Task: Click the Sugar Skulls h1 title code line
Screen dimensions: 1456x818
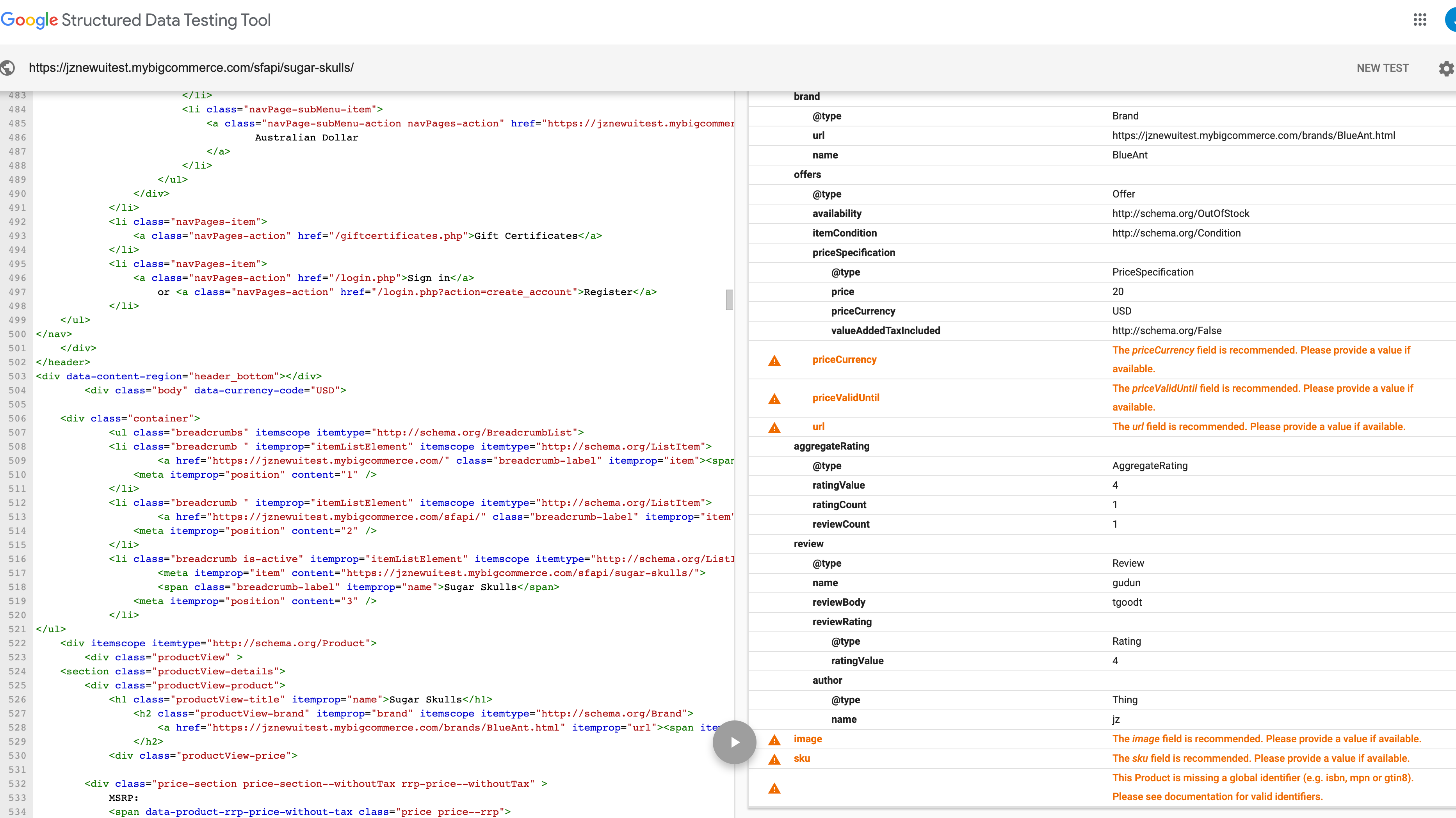Action: tap(300, 699)
